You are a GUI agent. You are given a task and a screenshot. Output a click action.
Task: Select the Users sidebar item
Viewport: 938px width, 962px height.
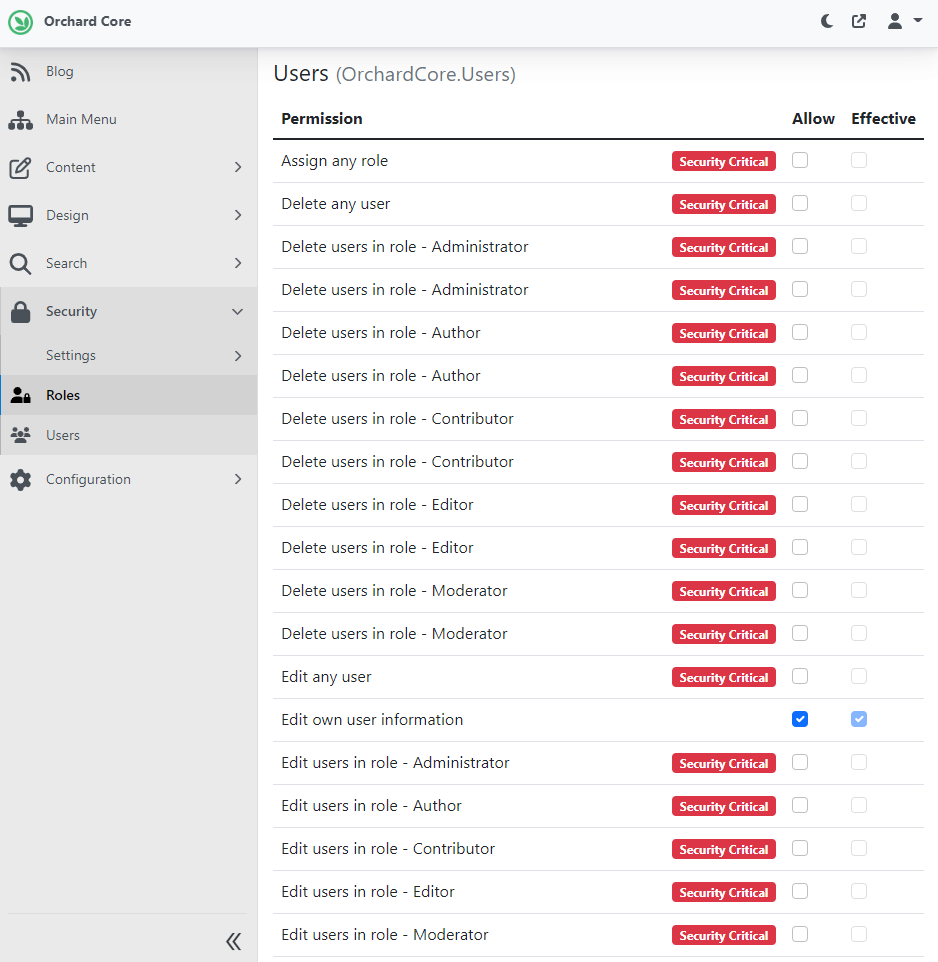point(129,435)
